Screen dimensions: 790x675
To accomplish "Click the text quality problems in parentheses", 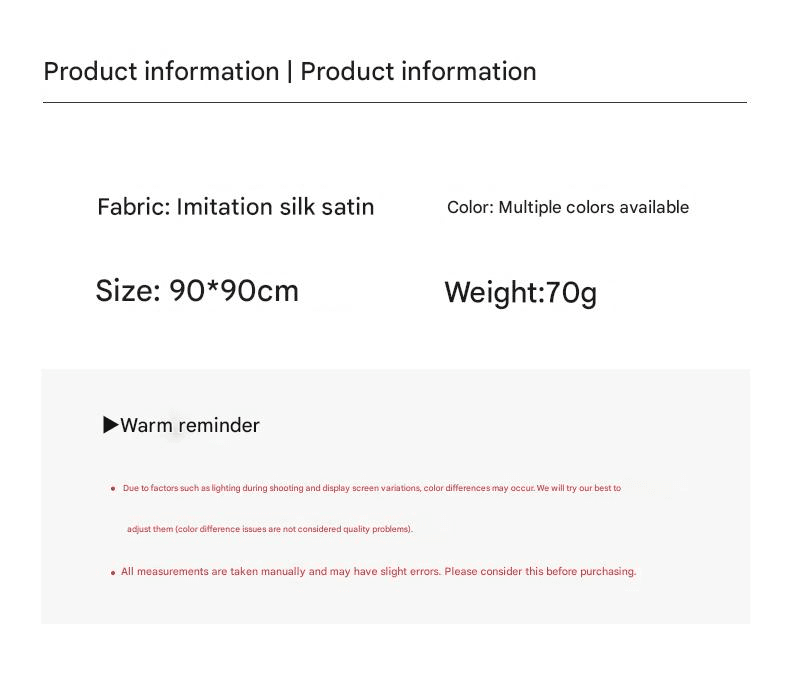I will pos(376,529).
